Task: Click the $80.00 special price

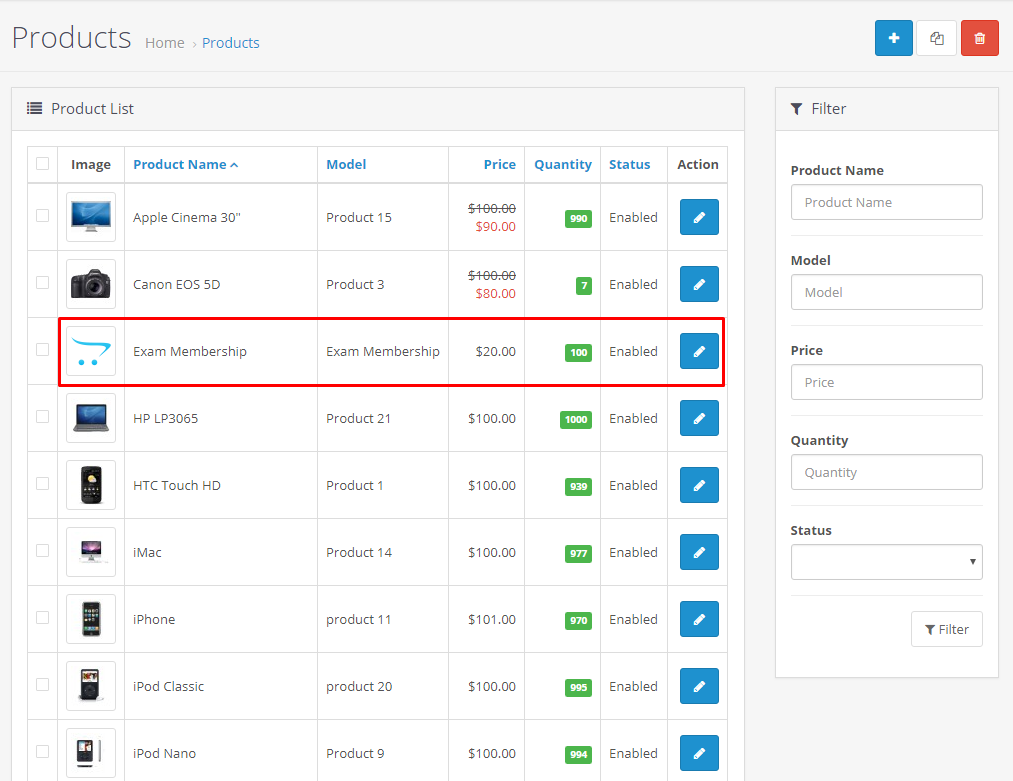Action: pyautogui.click(x=496, y=294)
